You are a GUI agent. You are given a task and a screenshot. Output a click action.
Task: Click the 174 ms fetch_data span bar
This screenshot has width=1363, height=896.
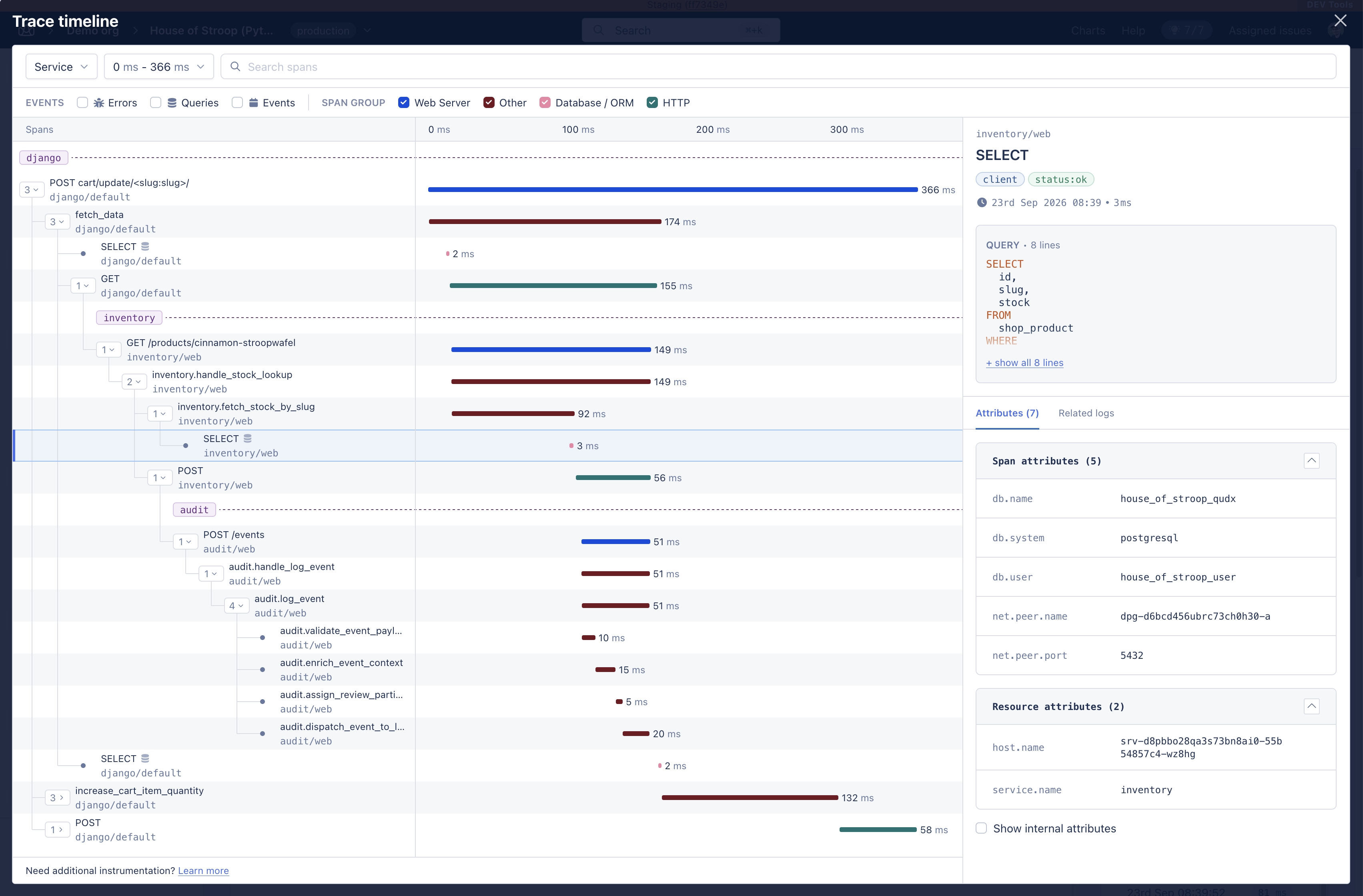pos(545,222)
